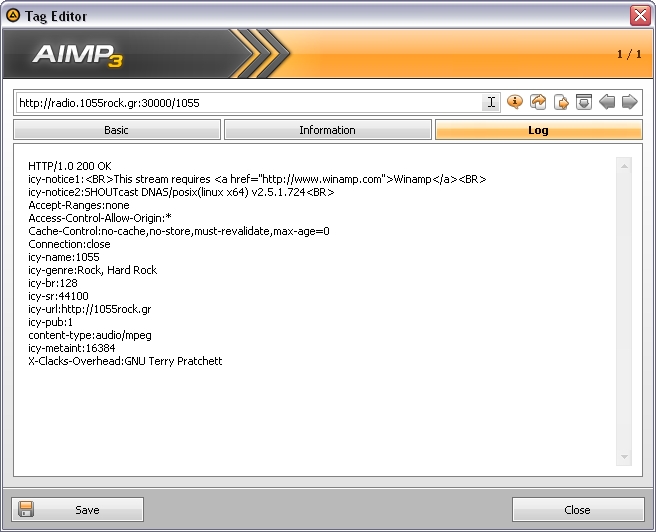Click the 'icy-name:1055' line
656x532 pixels.
64,257
